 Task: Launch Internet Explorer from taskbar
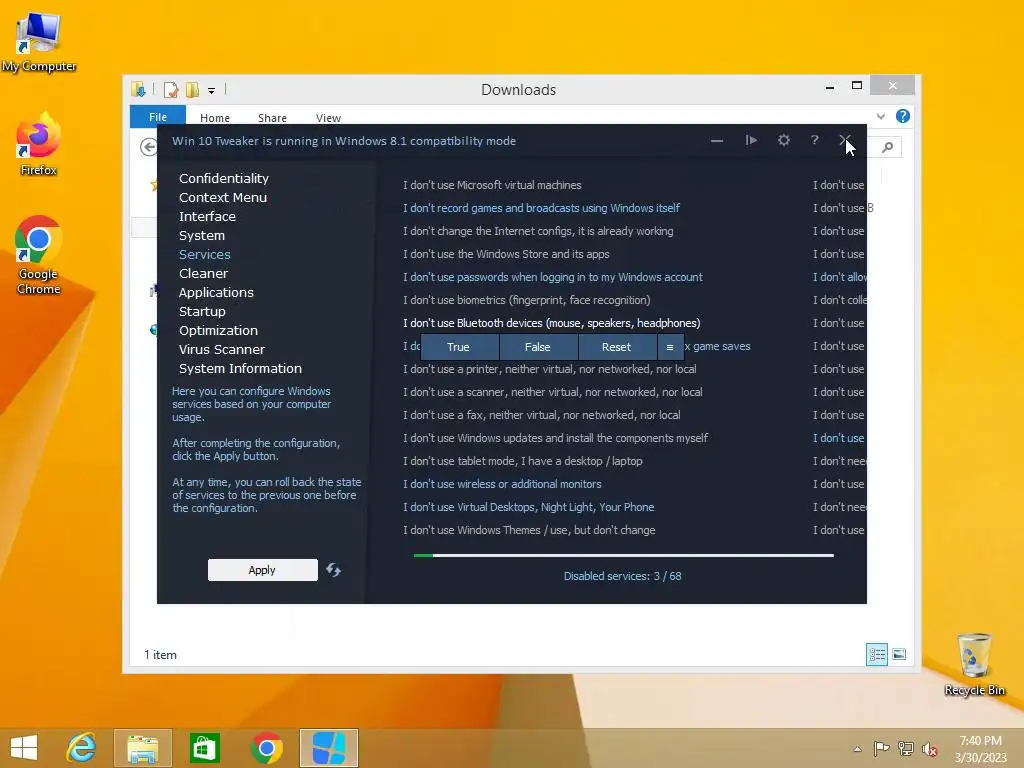tap(81, 748)
